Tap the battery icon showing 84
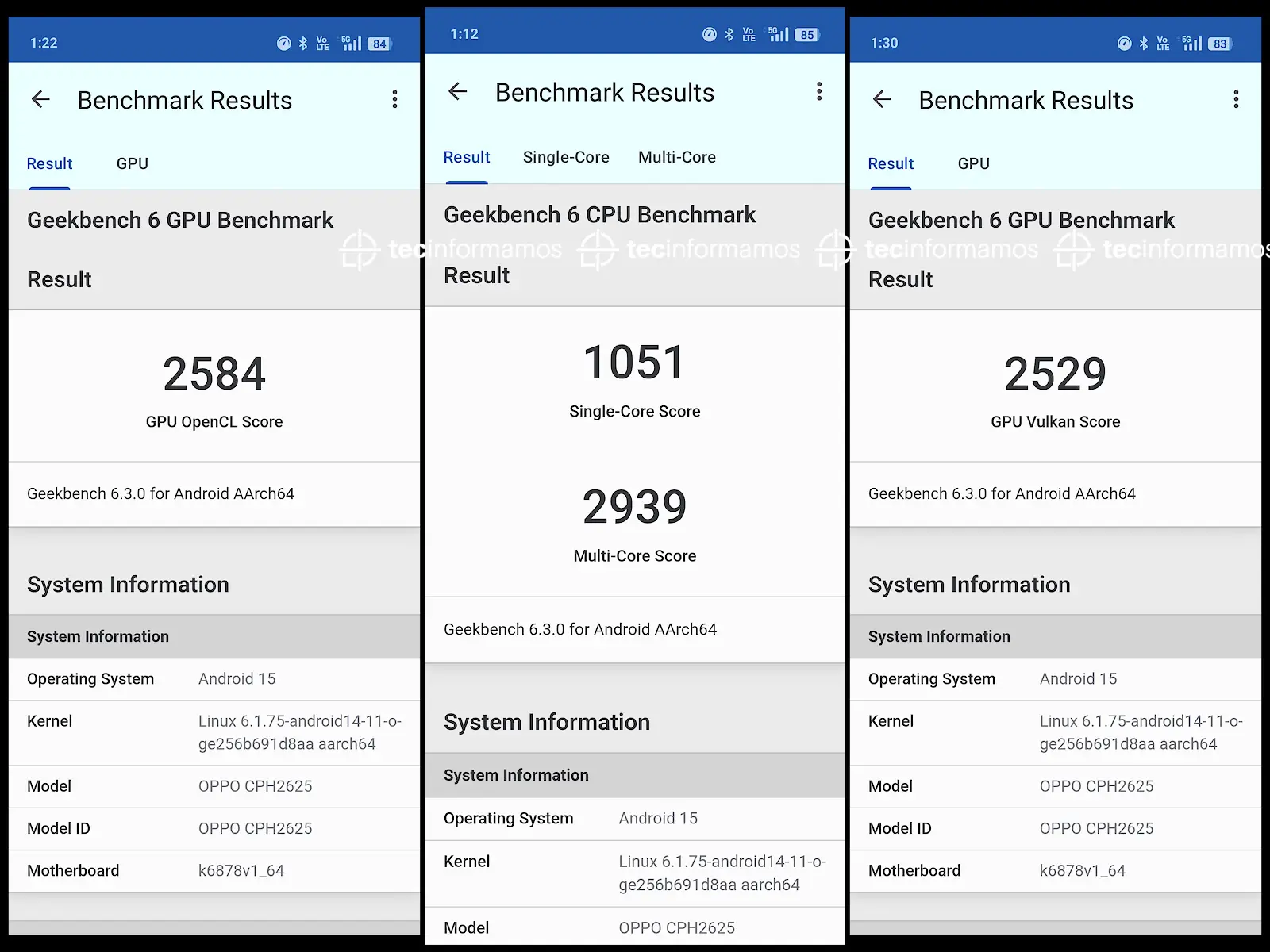Image resolution: width=1270 pixels, height=952 pixels. 379,44
